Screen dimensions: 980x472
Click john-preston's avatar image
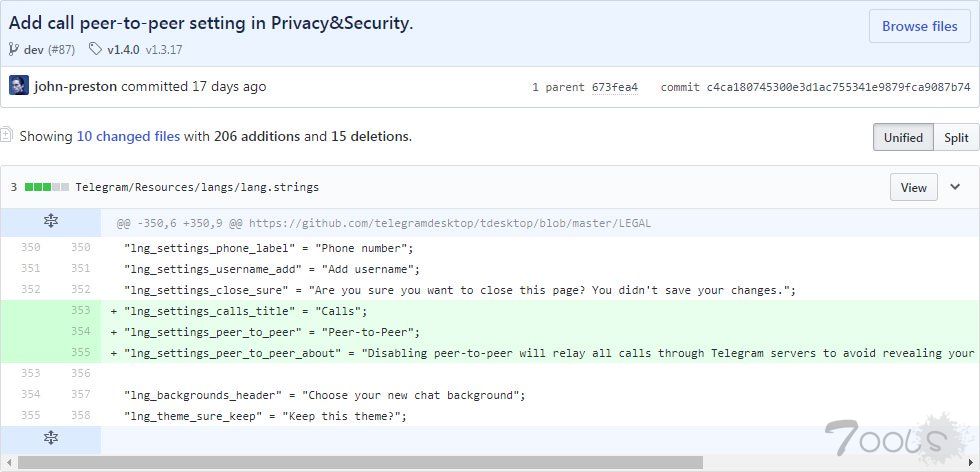(x=19, y=86)
